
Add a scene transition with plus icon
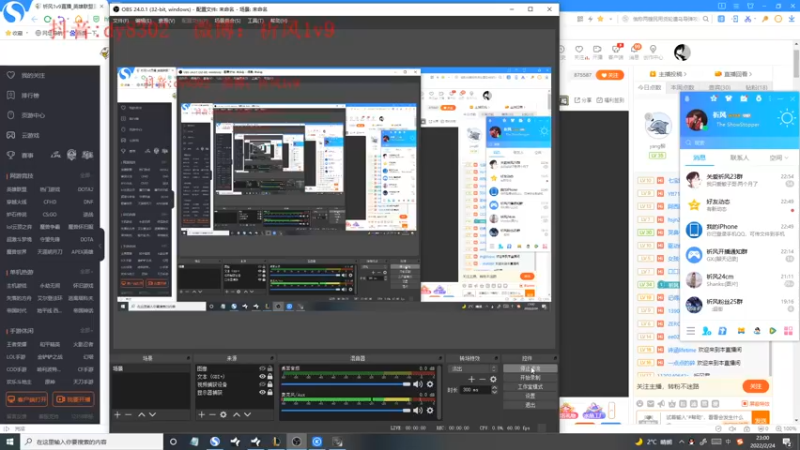tap(471, 379)
